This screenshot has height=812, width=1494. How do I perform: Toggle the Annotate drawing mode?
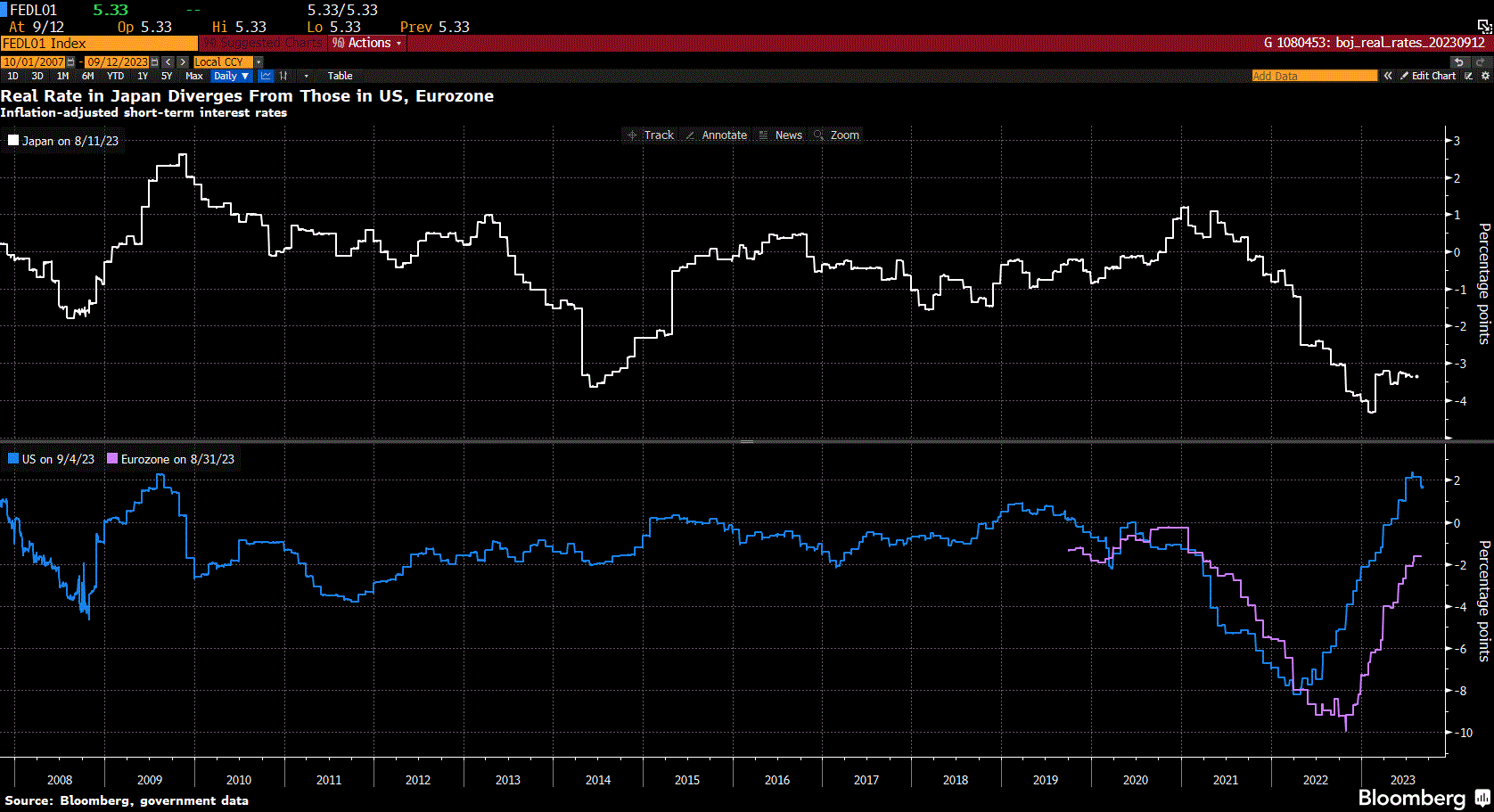(717, 135)
